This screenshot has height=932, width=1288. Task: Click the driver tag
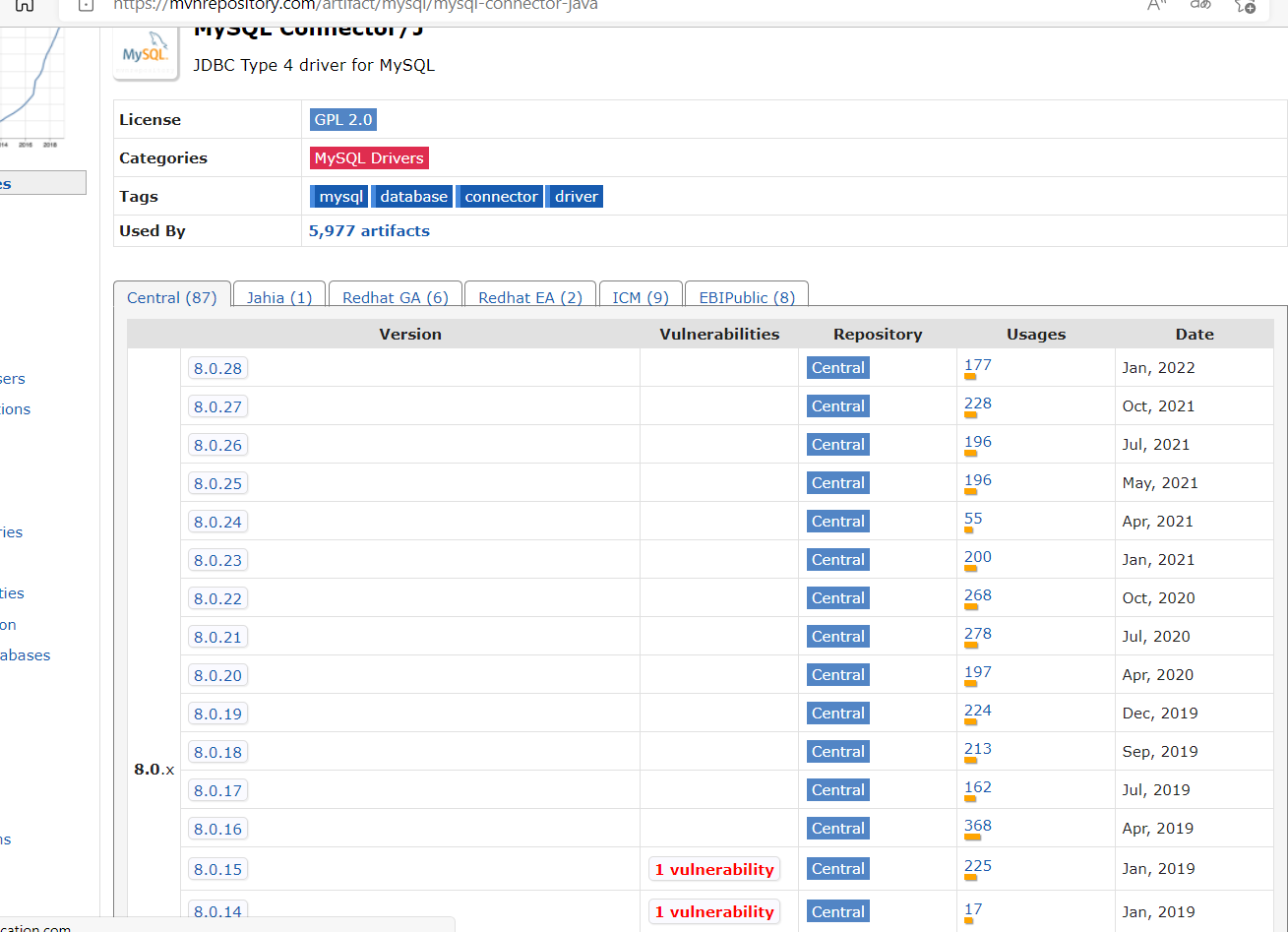575,197
